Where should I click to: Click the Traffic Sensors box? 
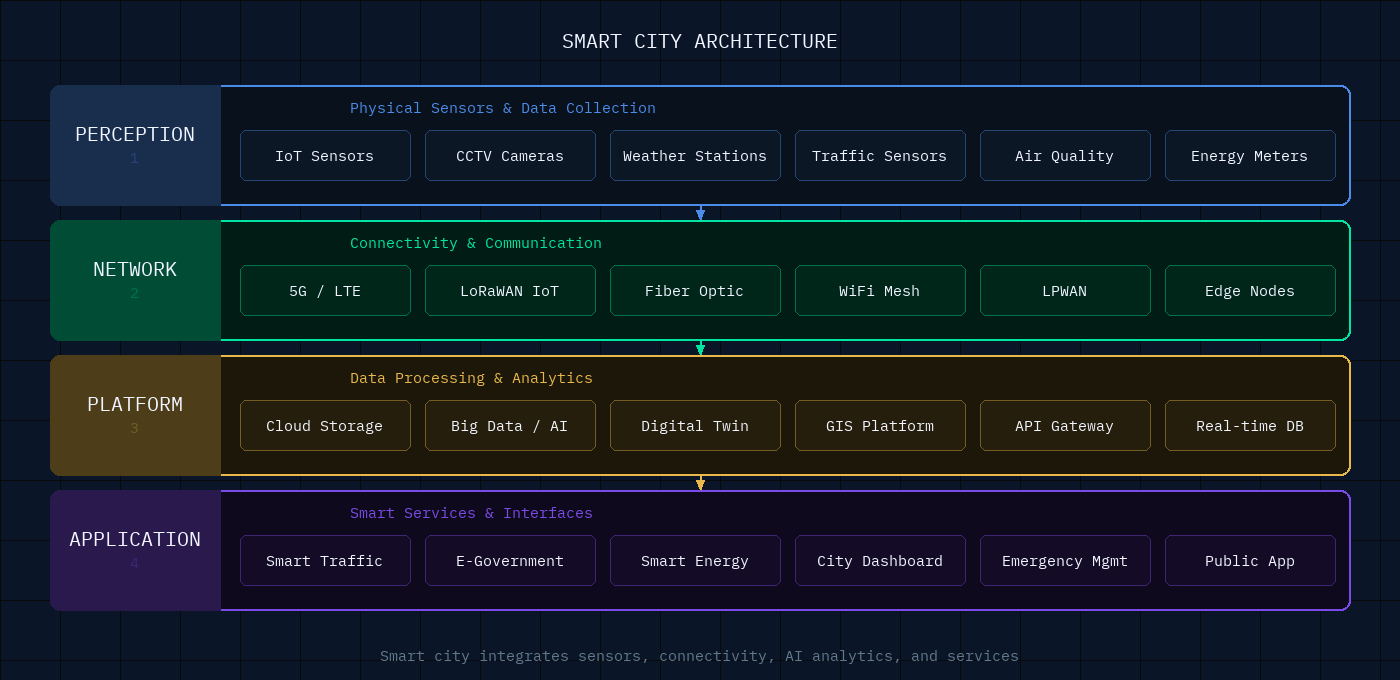coord(880,156)
